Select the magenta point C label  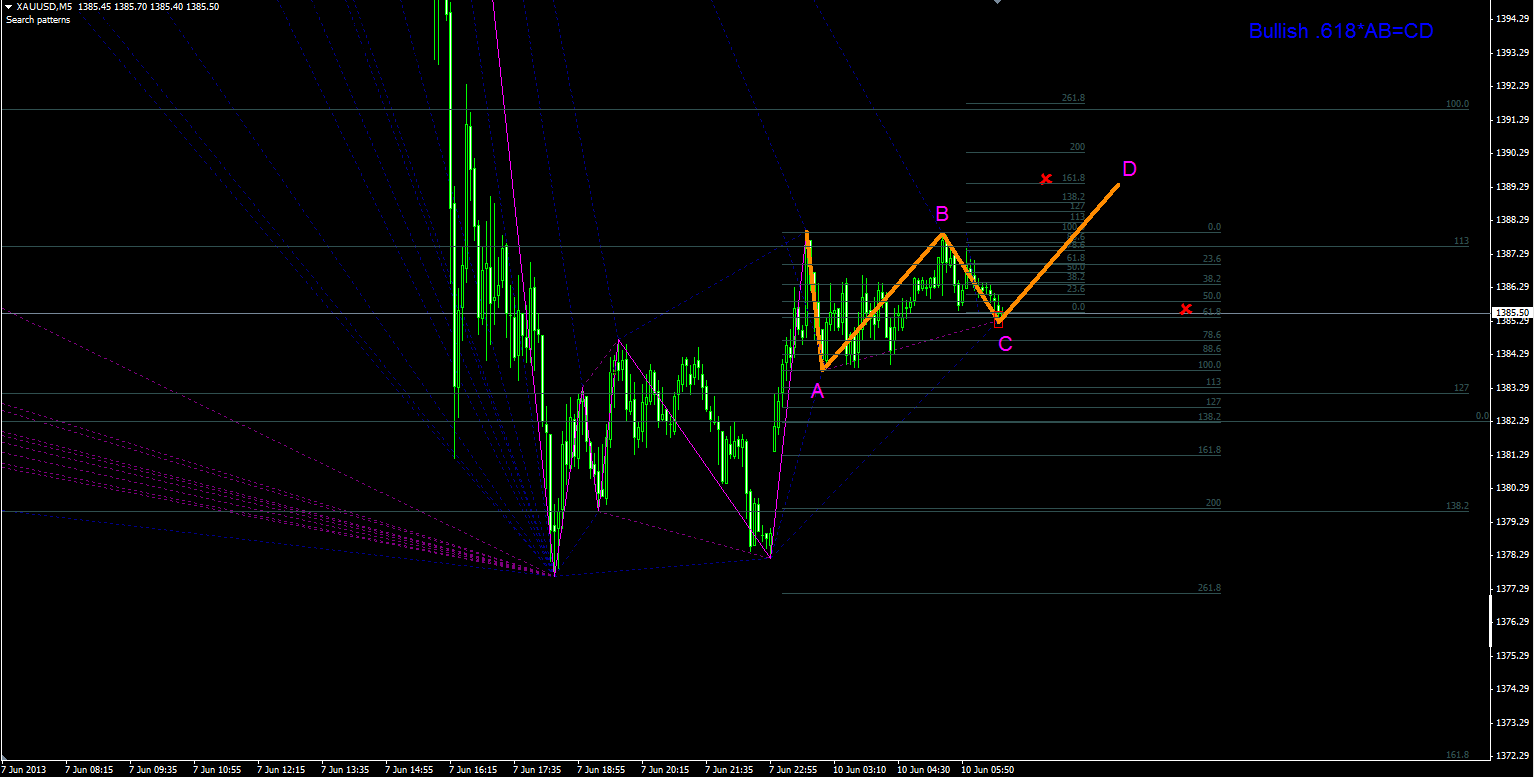(1006, 344)
